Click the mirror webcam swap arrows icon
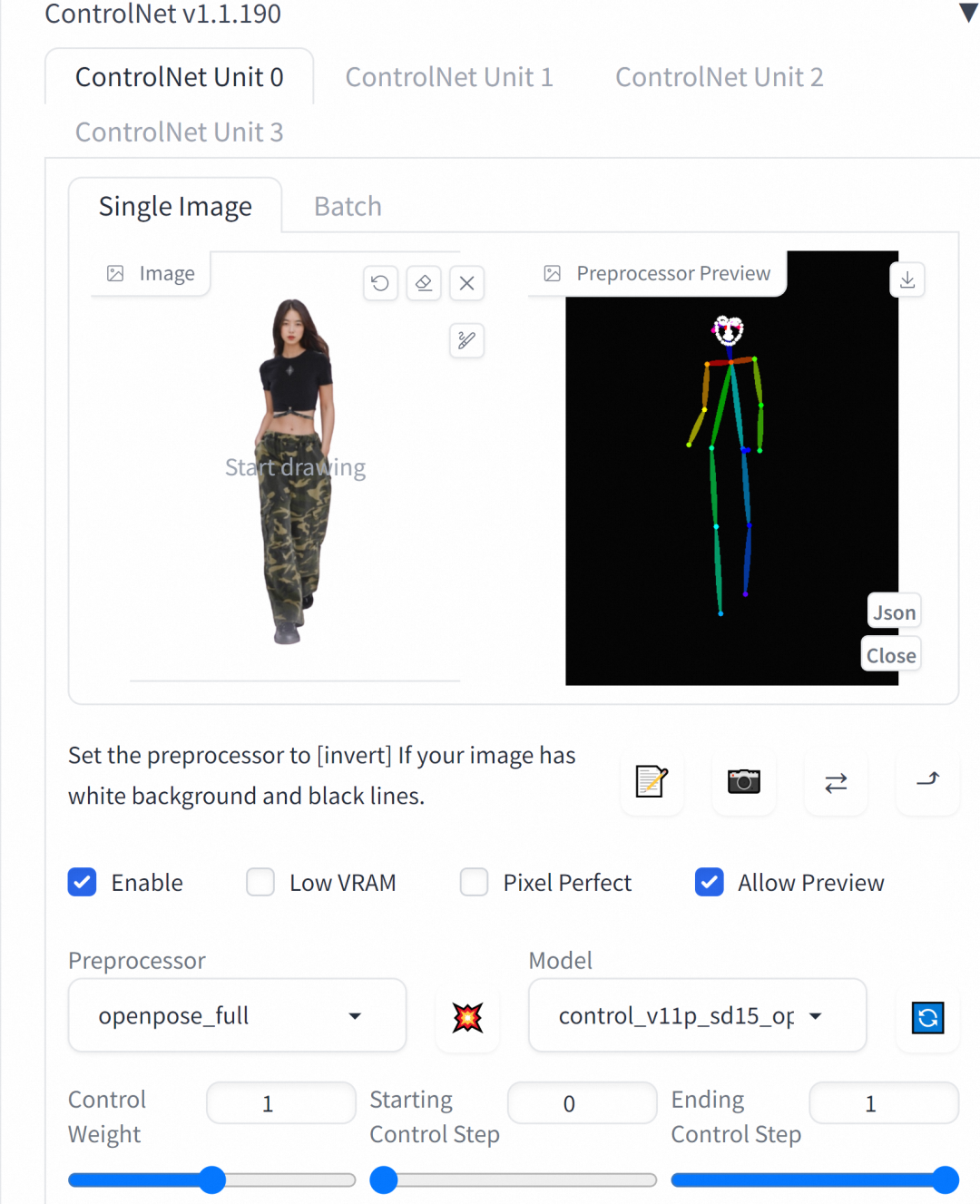This screenshot has height=1204, width=980. [x=836, y=781]
